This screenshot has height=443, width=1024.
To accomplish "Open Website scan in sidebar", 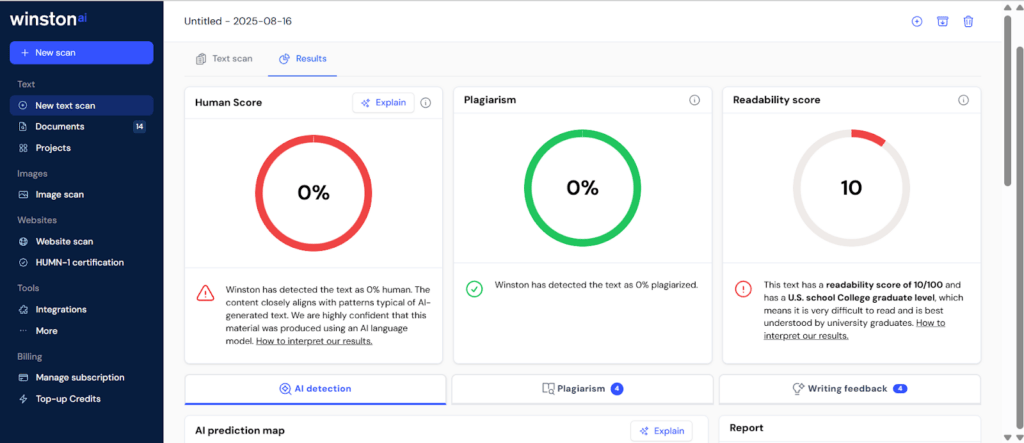I will pyautogui.click(x=64, y=241).
